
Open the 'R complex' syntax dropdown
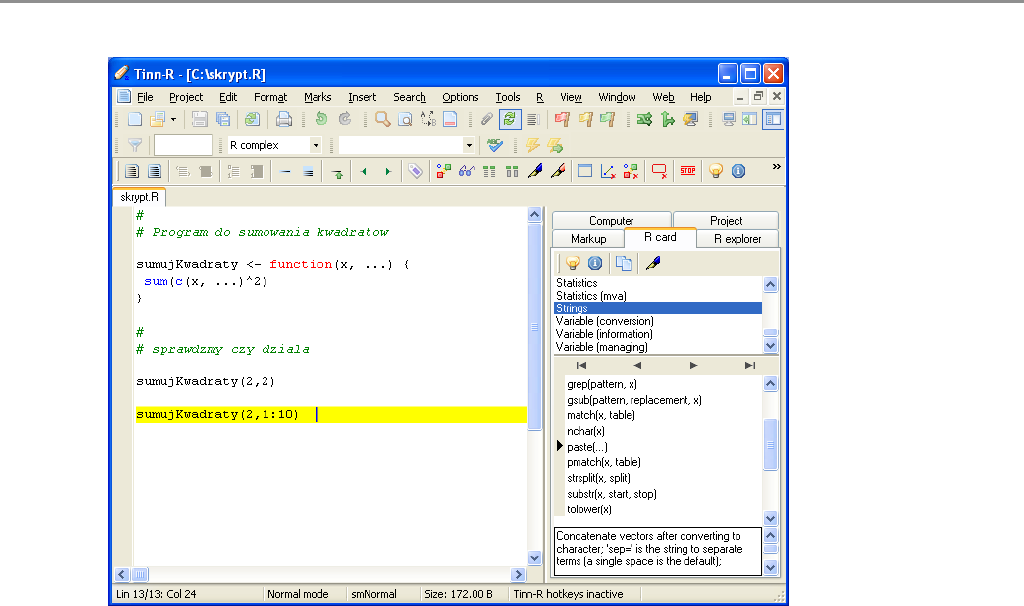point(316,145)
